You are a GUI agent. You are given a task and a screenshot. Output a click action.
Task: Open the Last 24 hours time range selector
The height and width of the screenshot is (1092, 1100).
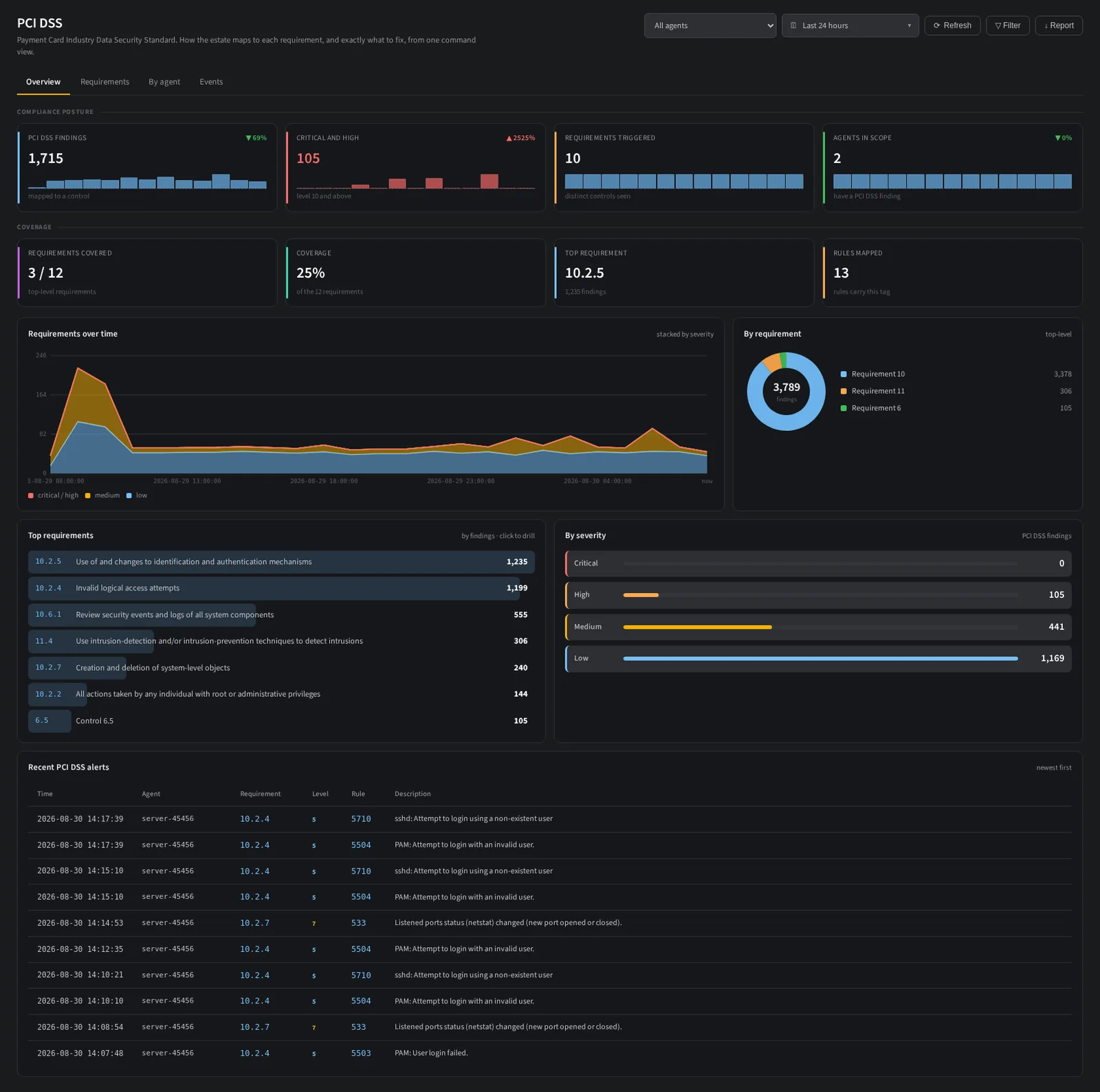(x=850, y=25)
